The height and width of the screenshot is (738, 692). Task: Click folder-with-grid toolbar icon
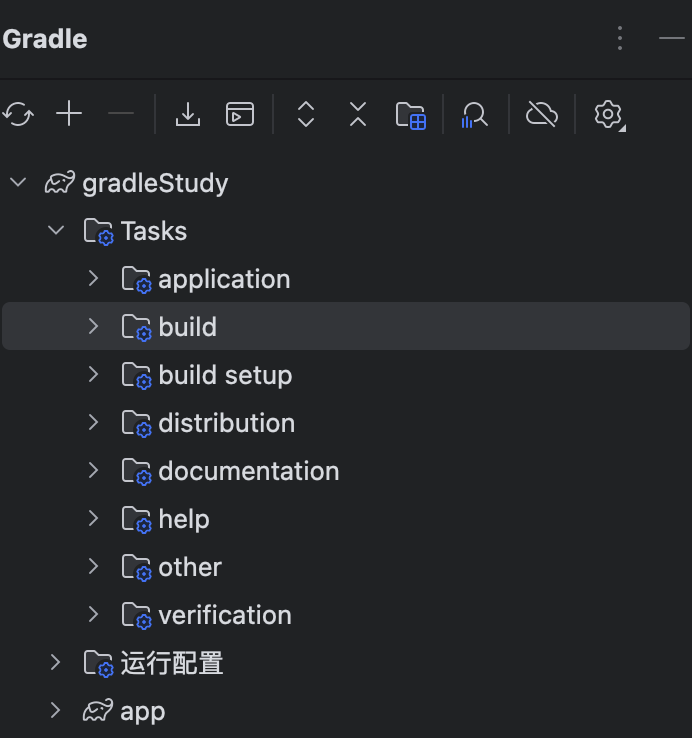tap(411, 115)
